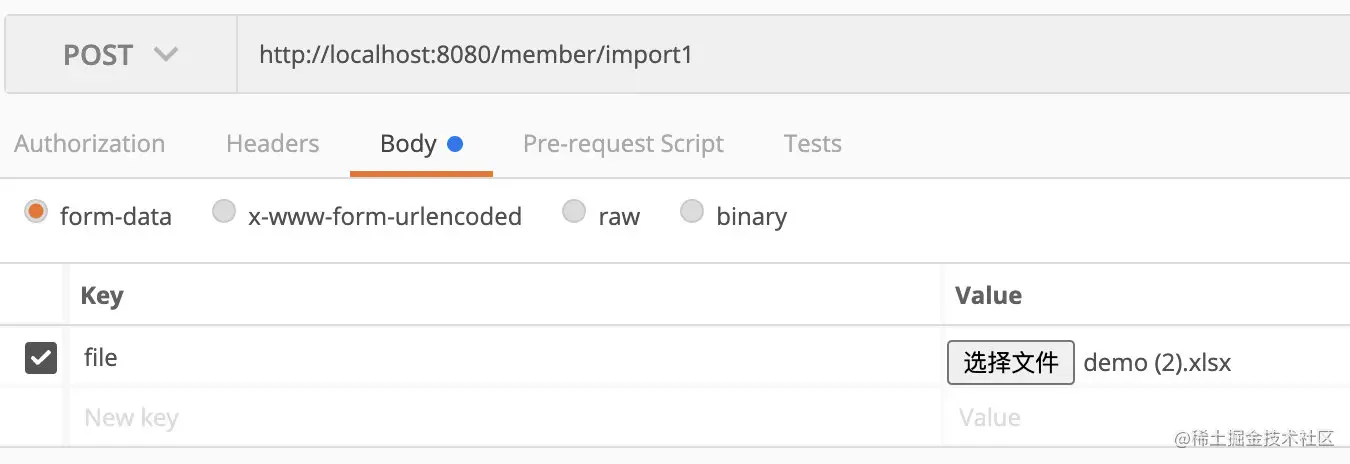This screenshot has height=464, width=1350.
Task: Click the request URL input field
Action: pyautogui.click(x=793, y=55)
